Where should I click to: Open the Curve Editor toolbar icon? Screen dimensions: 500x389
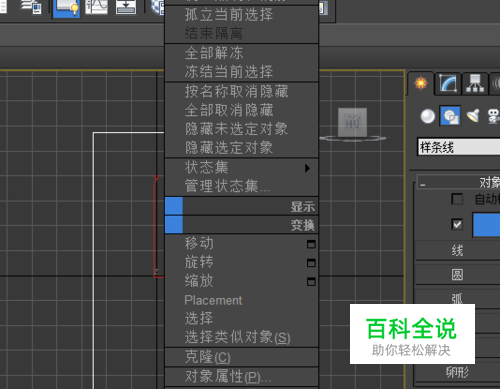96,7
